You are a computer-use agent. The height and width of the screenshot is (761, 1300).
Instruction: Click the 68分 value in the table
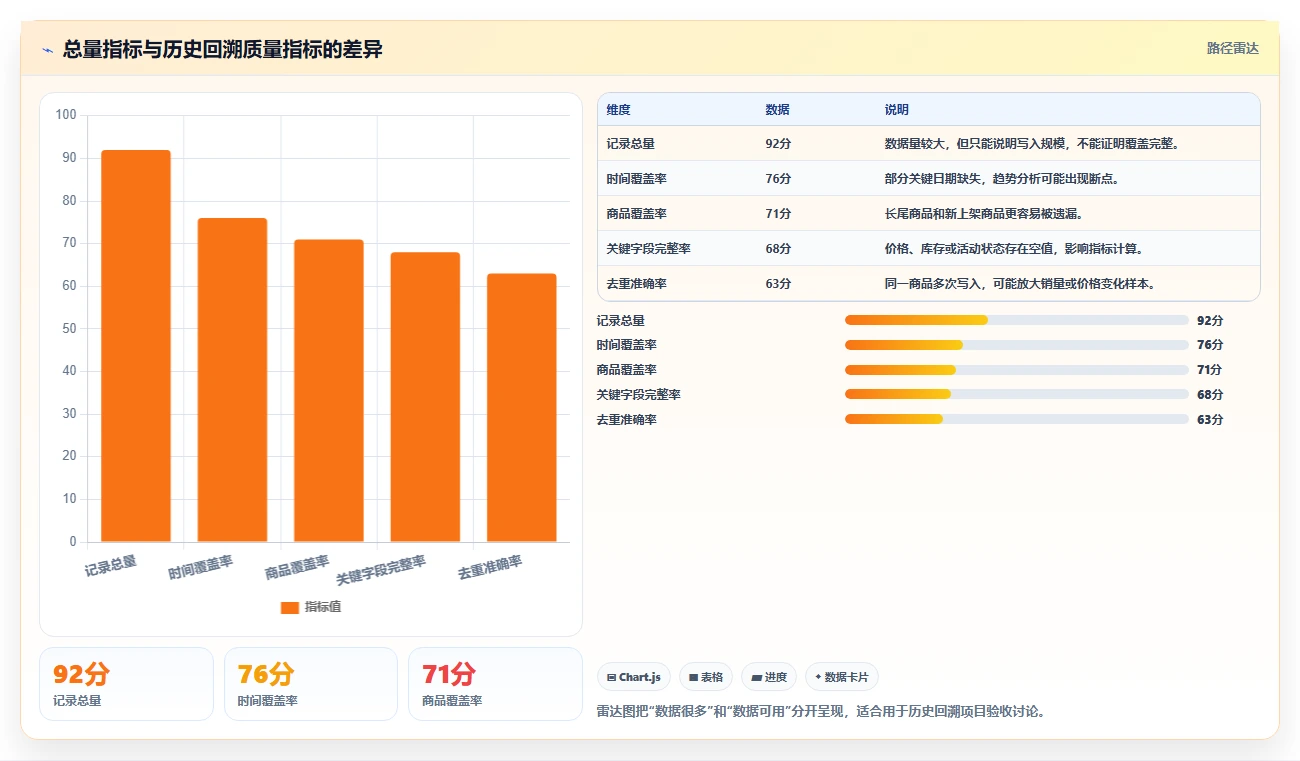778,249
